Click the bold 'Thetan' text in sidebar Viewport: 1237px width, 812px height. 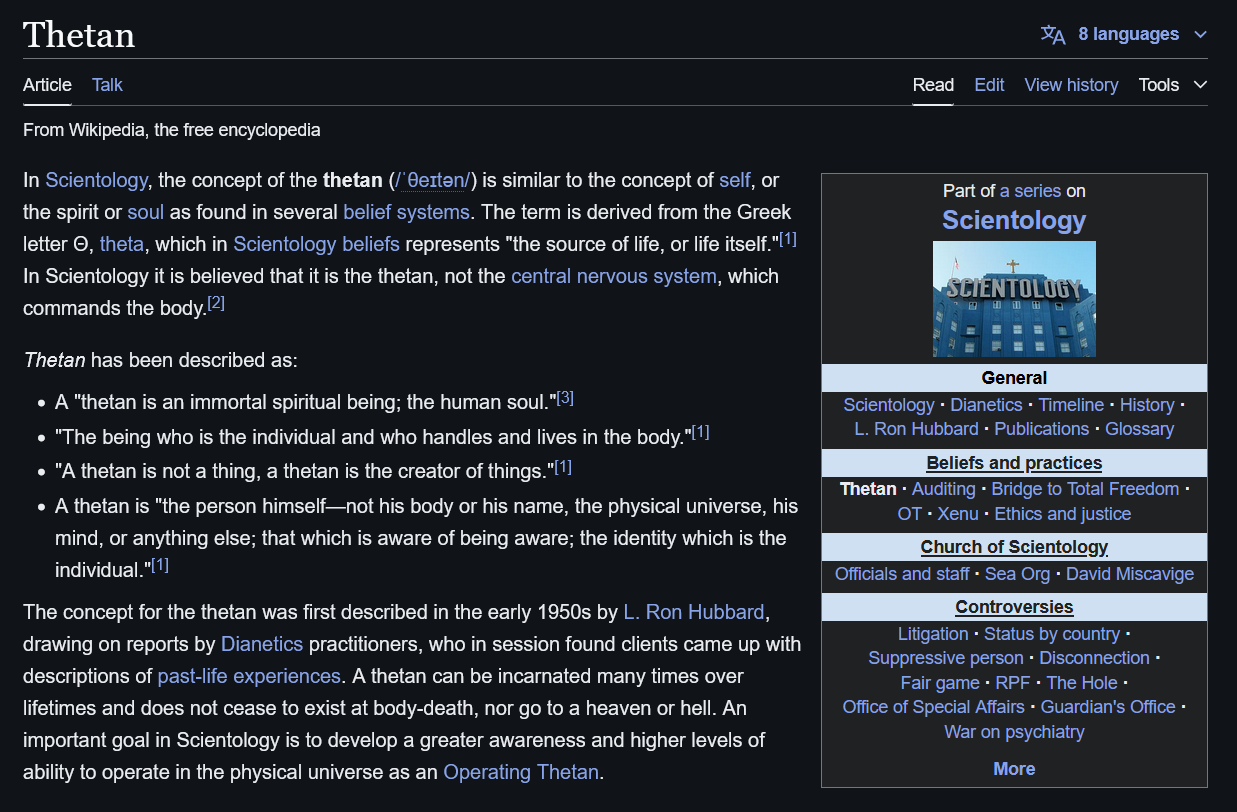[x=868, y=489]
